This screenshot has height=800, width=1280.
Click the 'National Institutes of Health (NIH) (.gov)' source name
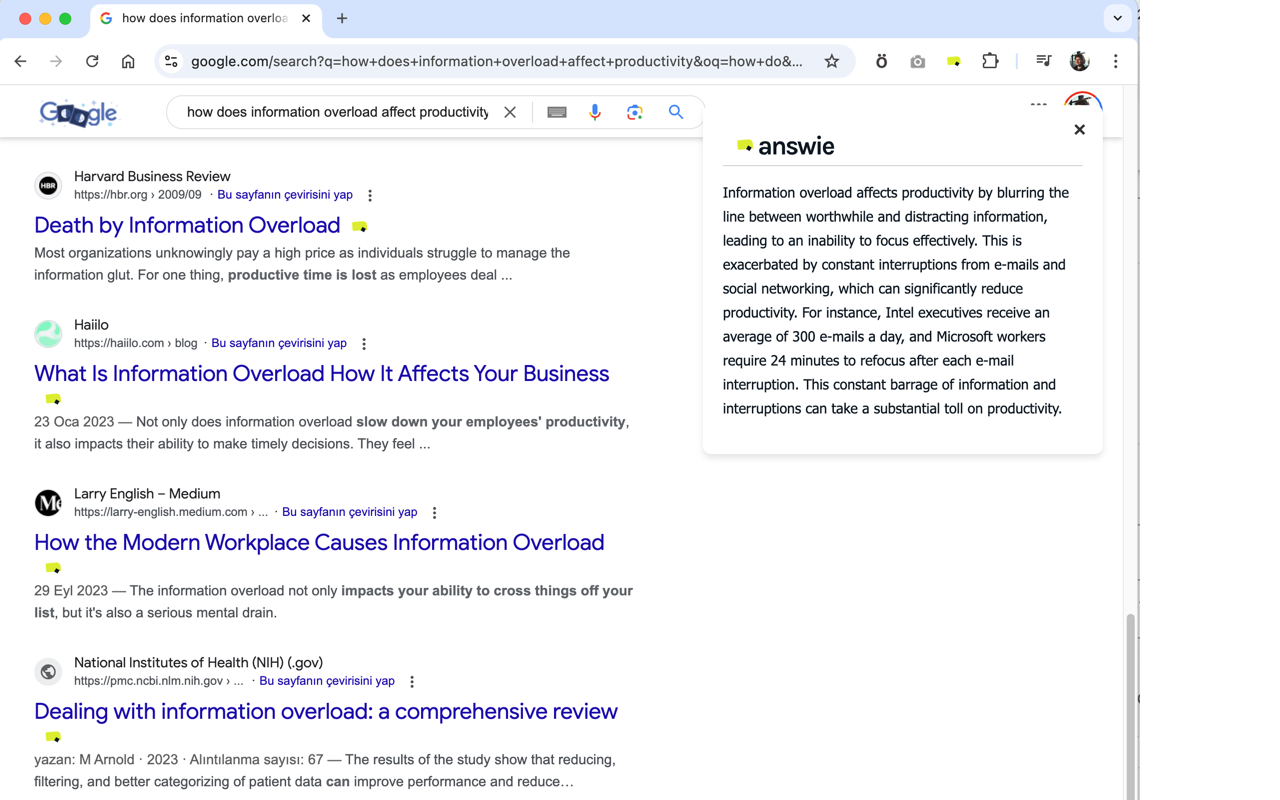pos(198,662)
